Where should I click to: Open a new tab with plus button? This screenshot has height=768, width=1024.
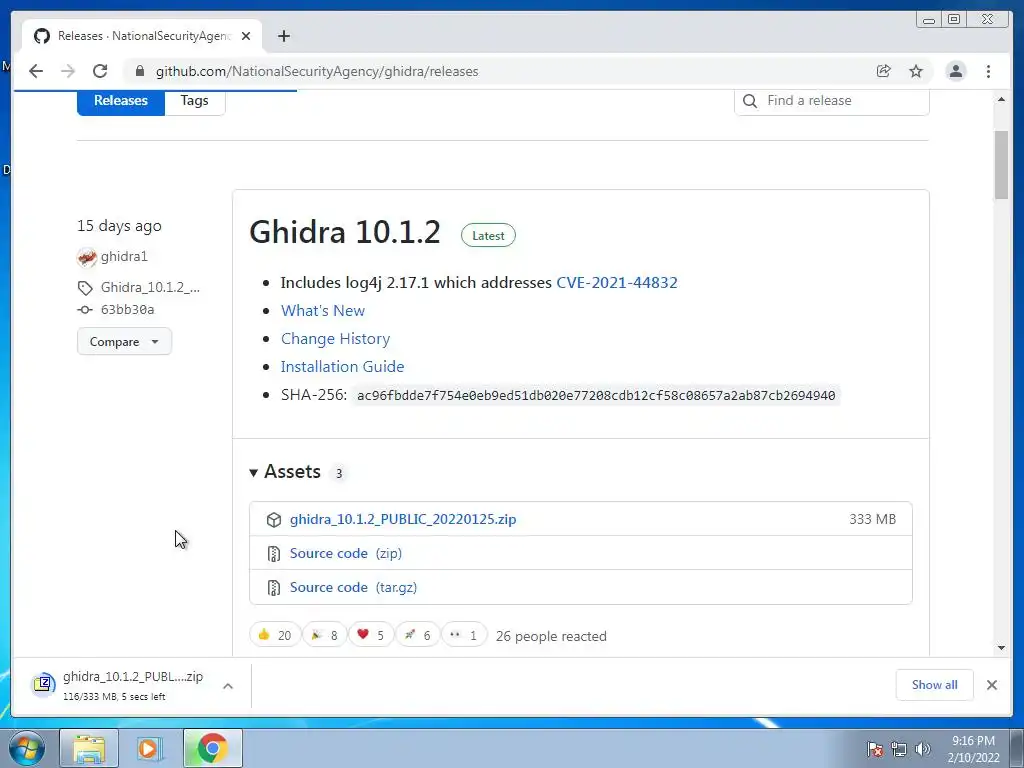pyautogui.click(x=283, y=36)
